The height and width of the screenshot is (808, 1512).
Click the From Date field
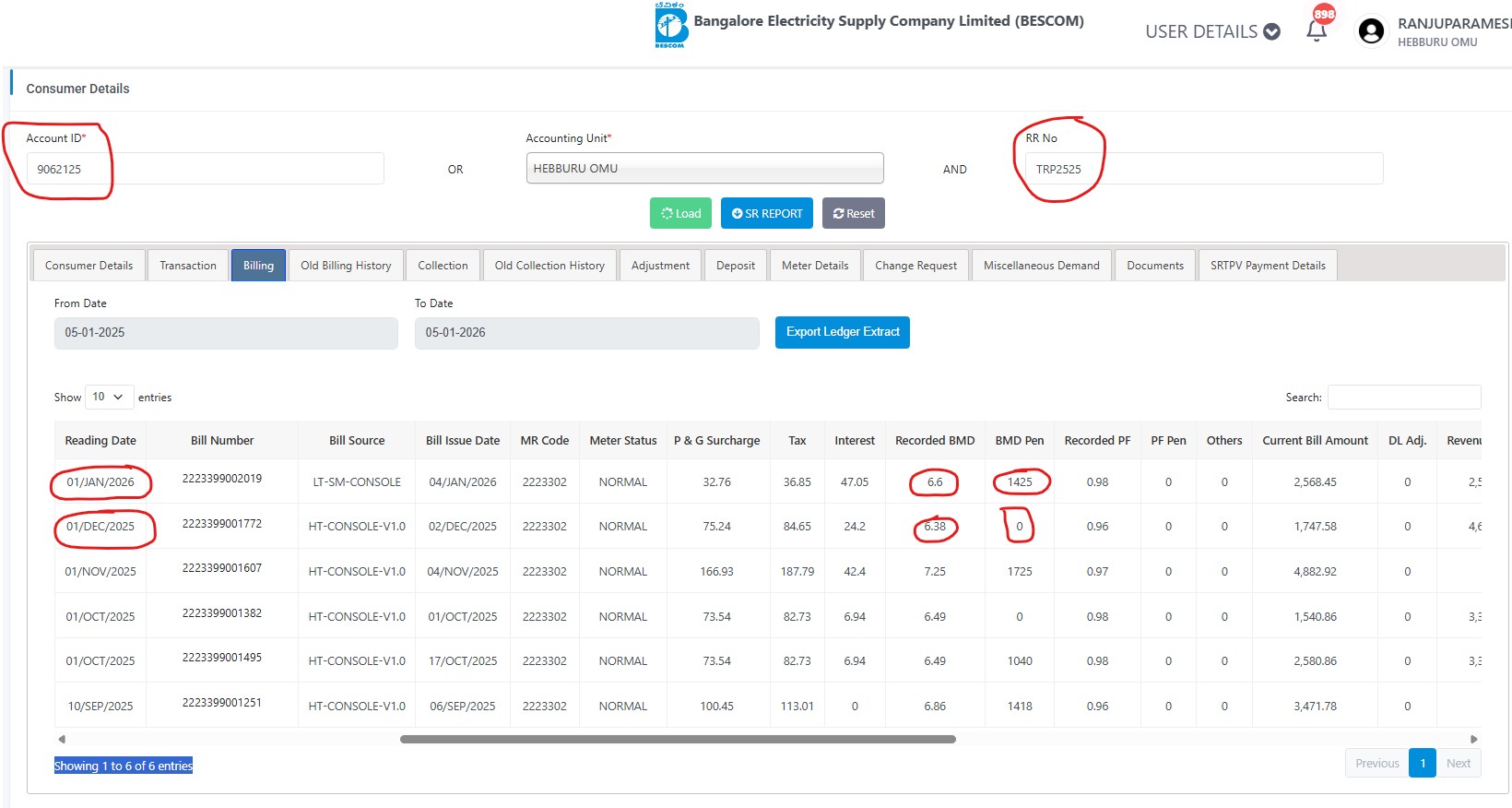pyautogui.click(x=226, y=333)
